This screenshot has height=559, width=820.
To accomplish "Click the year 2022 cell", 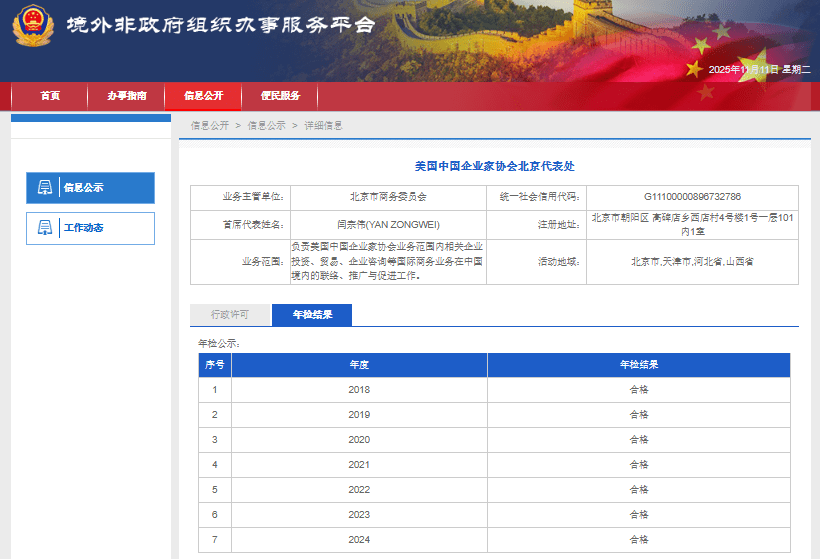I will coord(359,490).
